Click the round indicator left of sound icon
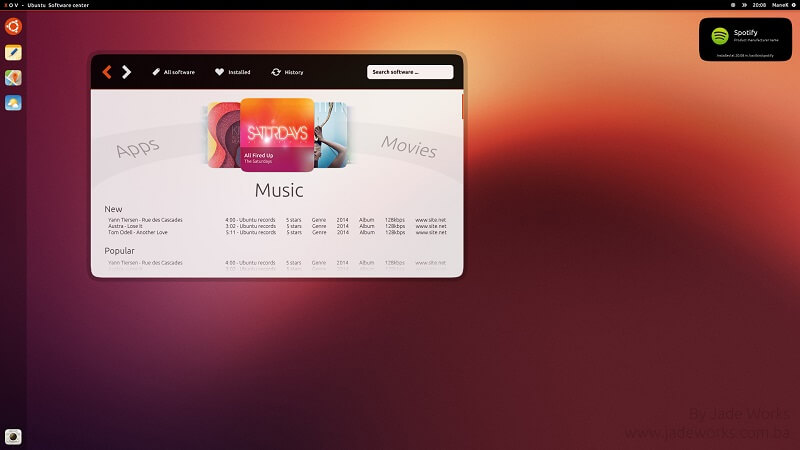Screen dimensions: 800x450 point(733,5)
